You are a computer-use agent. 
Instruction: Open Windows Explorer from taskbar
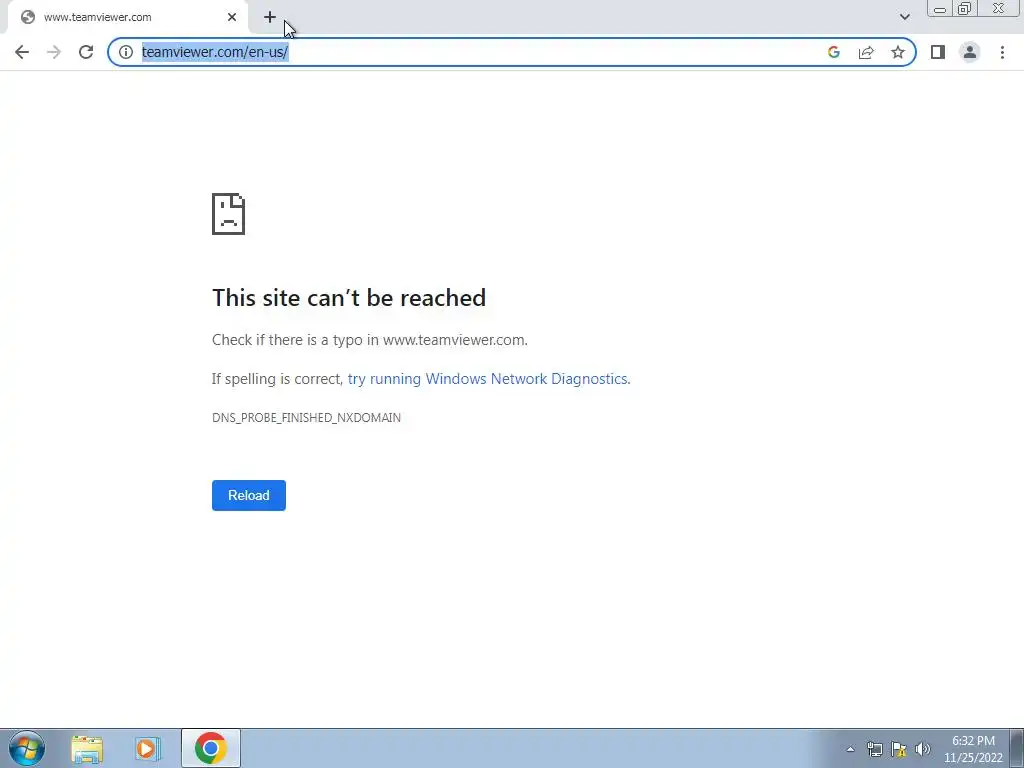[87, 749]
